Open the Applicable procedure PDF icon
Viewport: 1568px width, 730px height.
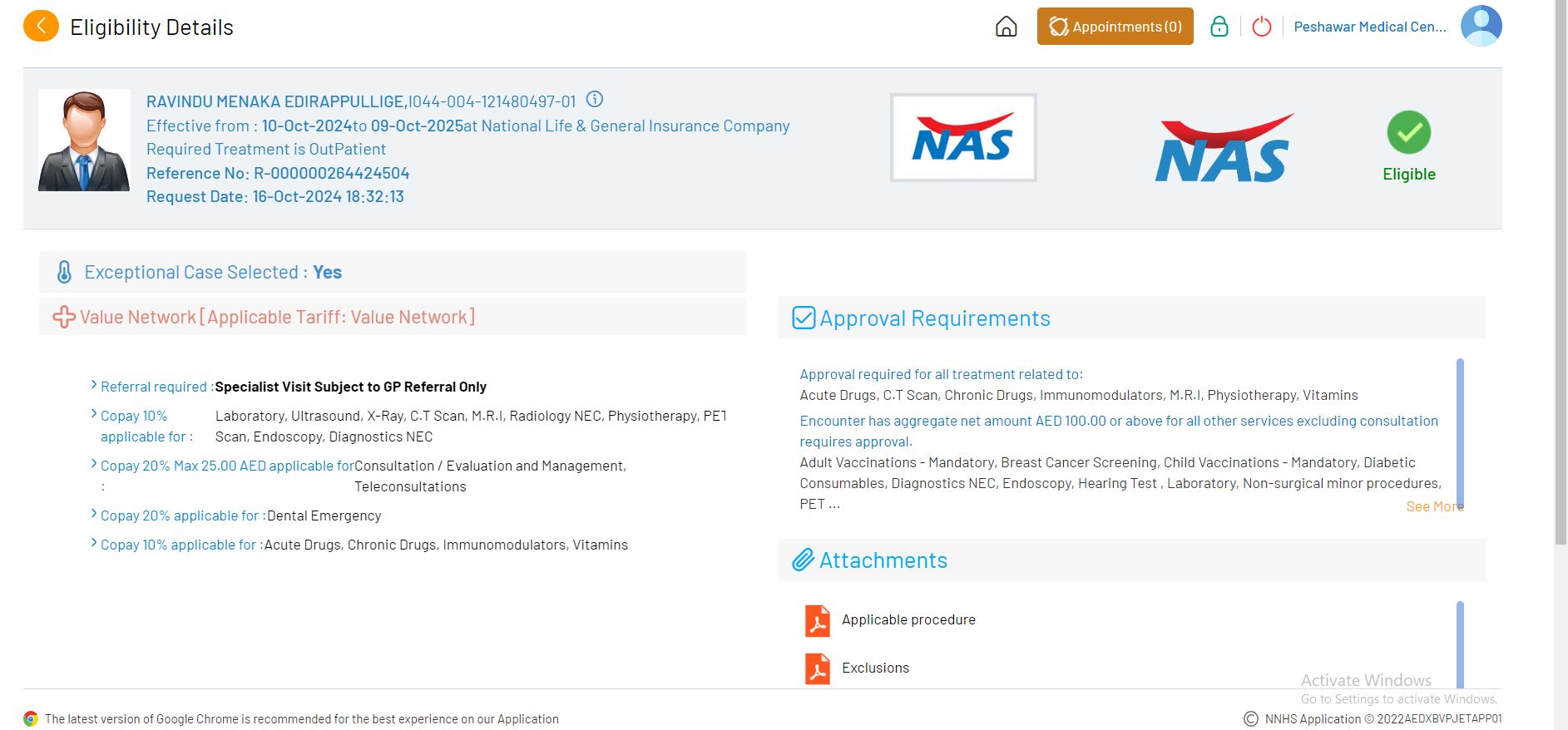pyautogui.click(x=818, y=620)
